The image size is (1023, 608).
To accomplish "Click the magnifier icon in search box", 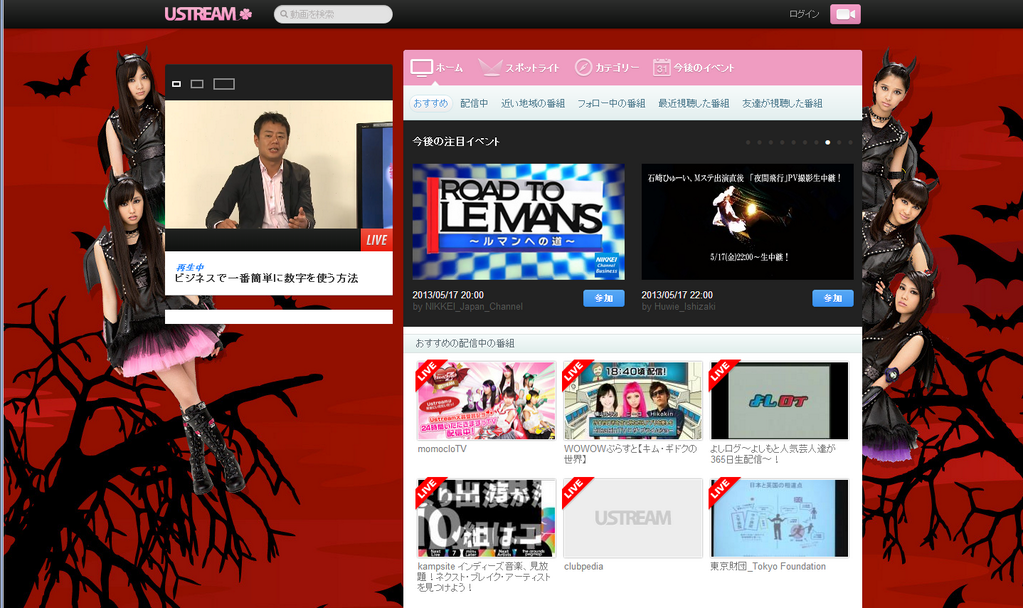I will [284, 14].
